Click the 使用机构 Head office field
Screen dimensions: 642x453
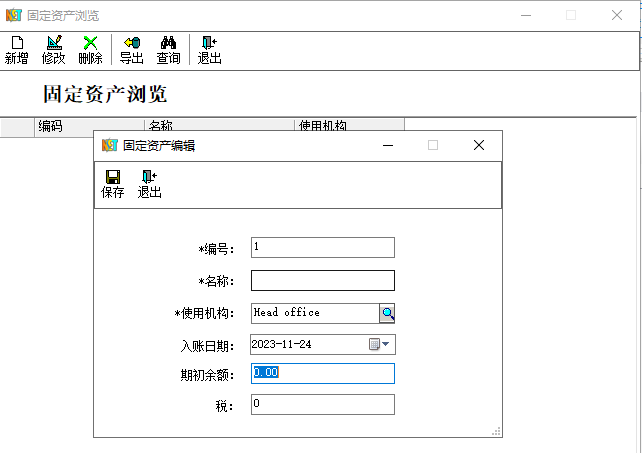click(314, 314)
